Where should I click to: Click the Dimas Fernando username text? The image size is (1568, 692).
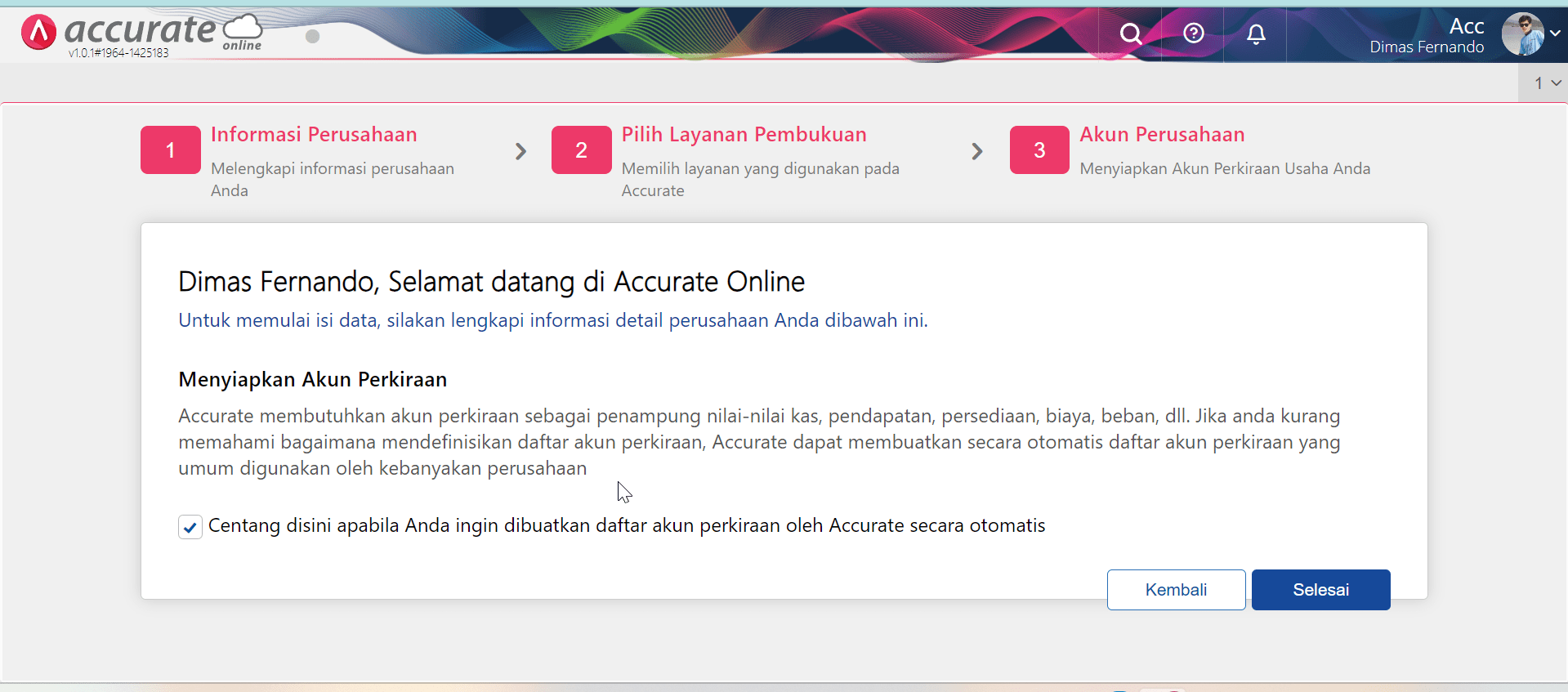pos(1427,47)
